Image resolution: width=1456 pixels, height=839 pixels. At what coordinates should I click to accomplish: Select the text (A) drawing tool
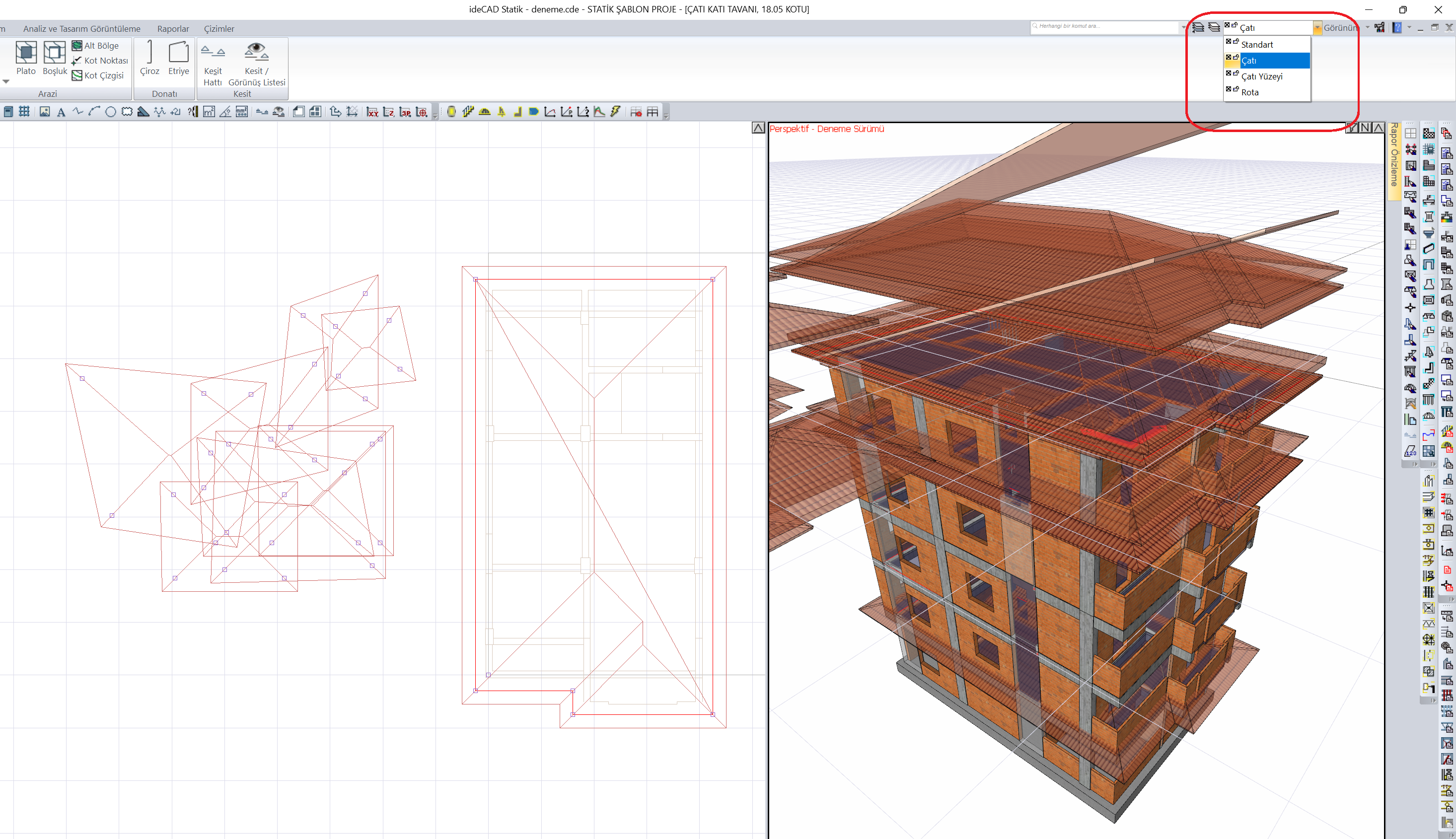61,112
